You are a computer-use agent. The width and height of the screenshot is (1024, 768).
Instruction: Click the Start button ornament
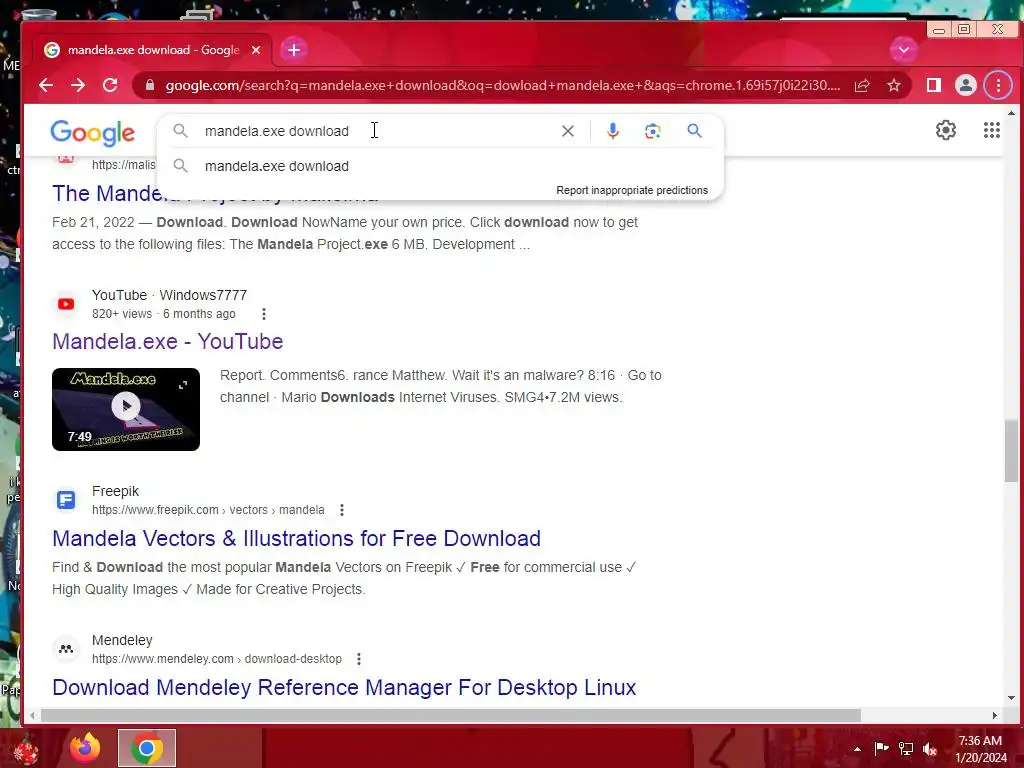(x=26, y=750)
